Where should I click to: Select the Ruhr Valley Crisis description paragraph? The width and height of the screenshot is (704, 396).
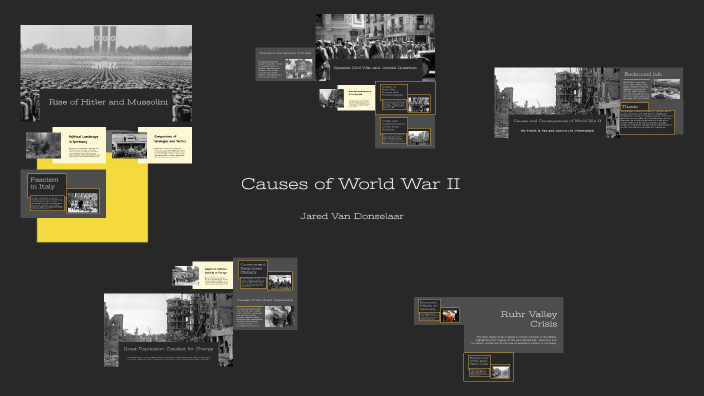point(514,340)
